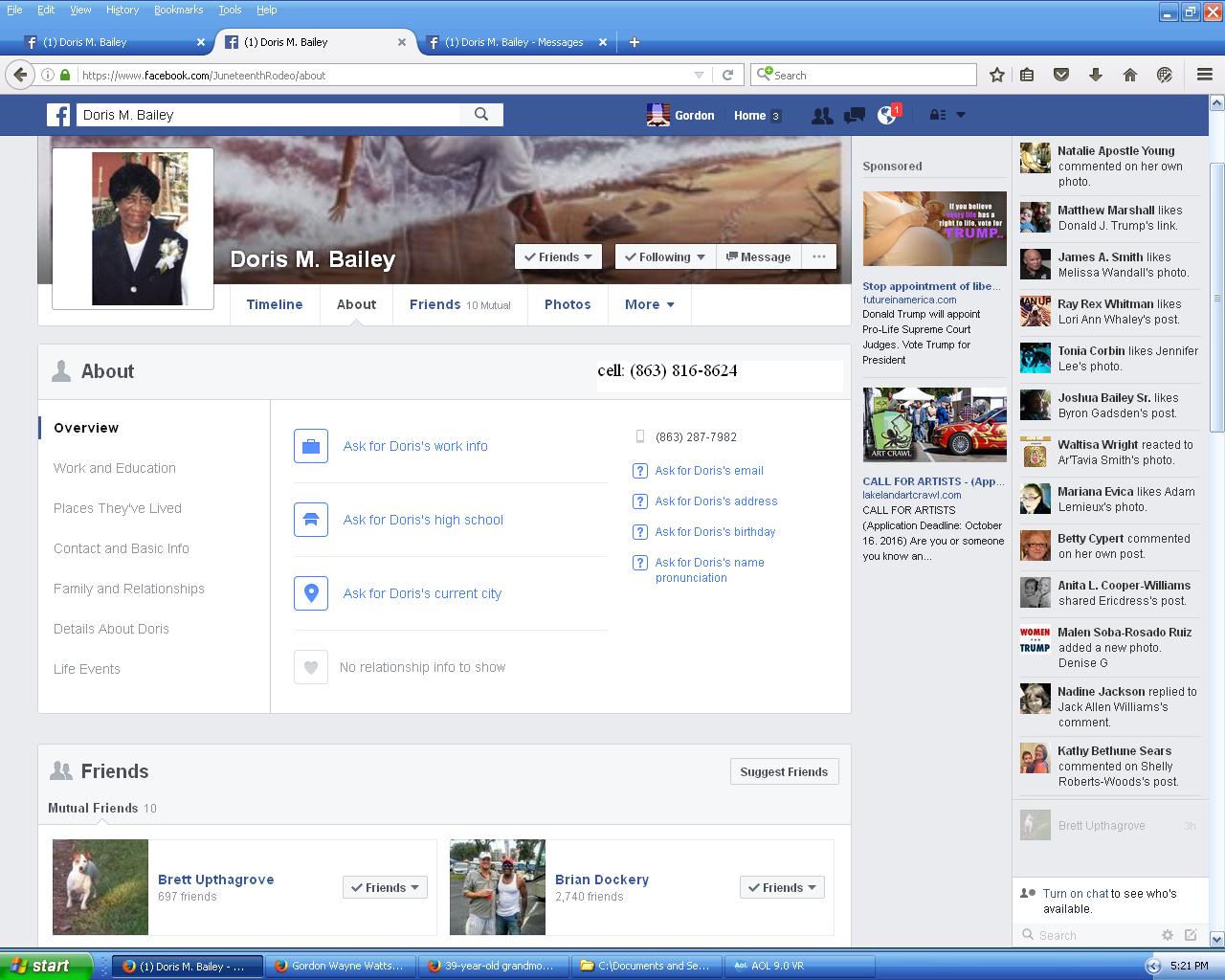Open the profile ellipsis options menu
1225x980 pixels.
coord(818,256)
